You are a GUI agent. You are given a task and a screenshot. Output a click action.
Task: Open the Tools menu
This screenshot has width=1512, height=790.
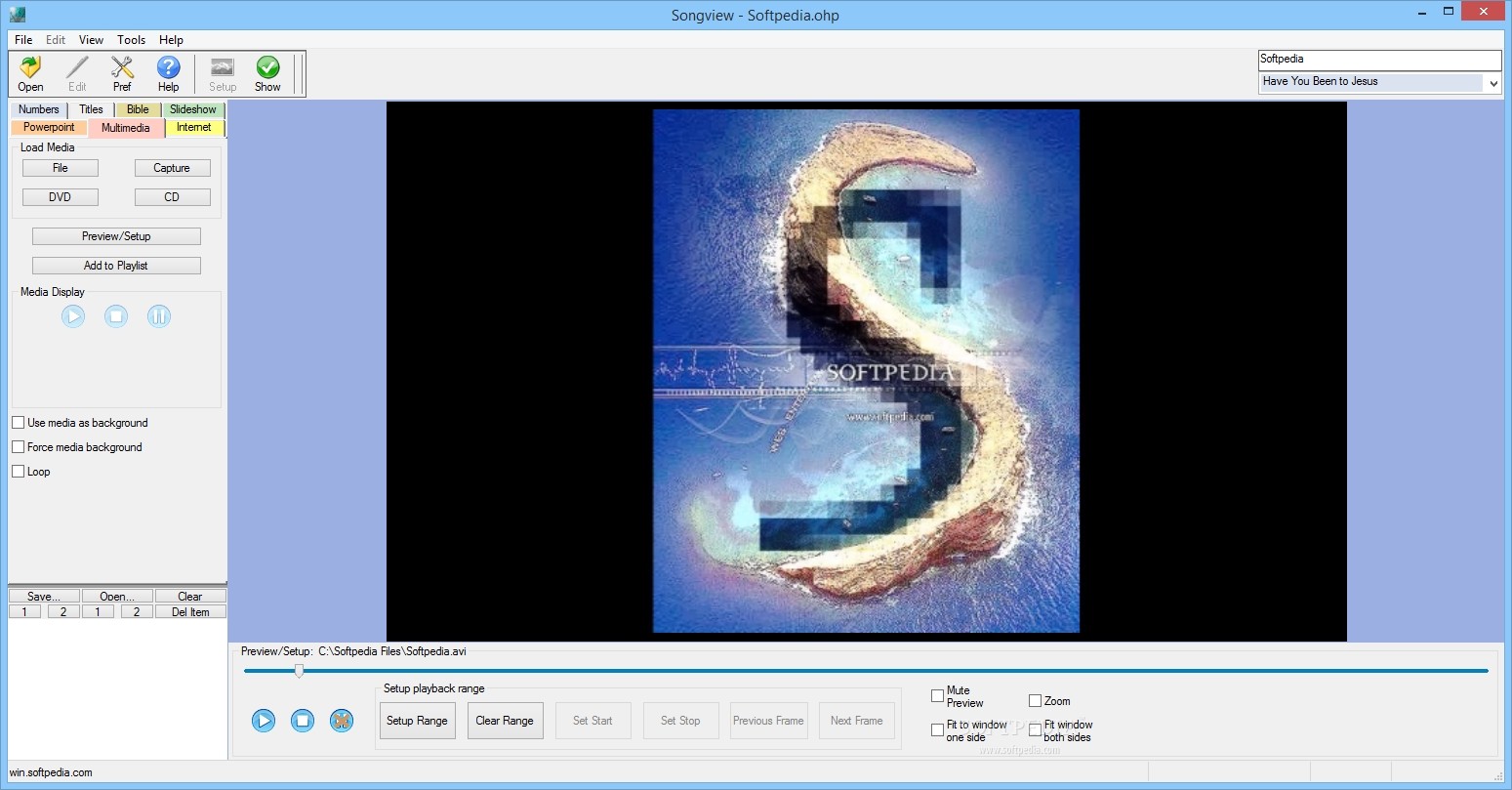[131, 40]
